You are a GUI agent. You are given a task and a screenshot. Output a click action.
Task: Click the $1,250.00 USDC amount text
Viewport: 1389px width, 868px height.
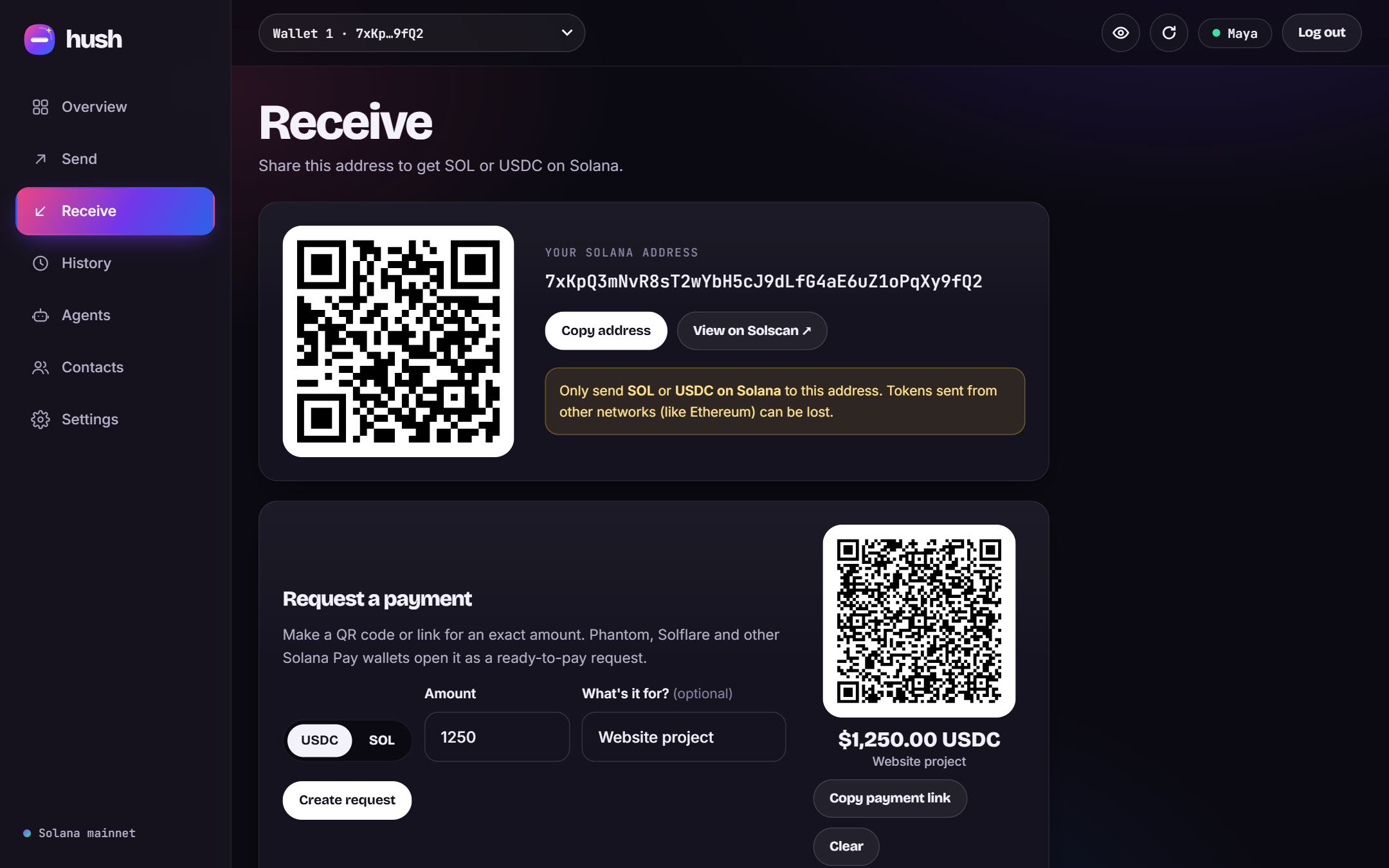[x=919, y=739]
